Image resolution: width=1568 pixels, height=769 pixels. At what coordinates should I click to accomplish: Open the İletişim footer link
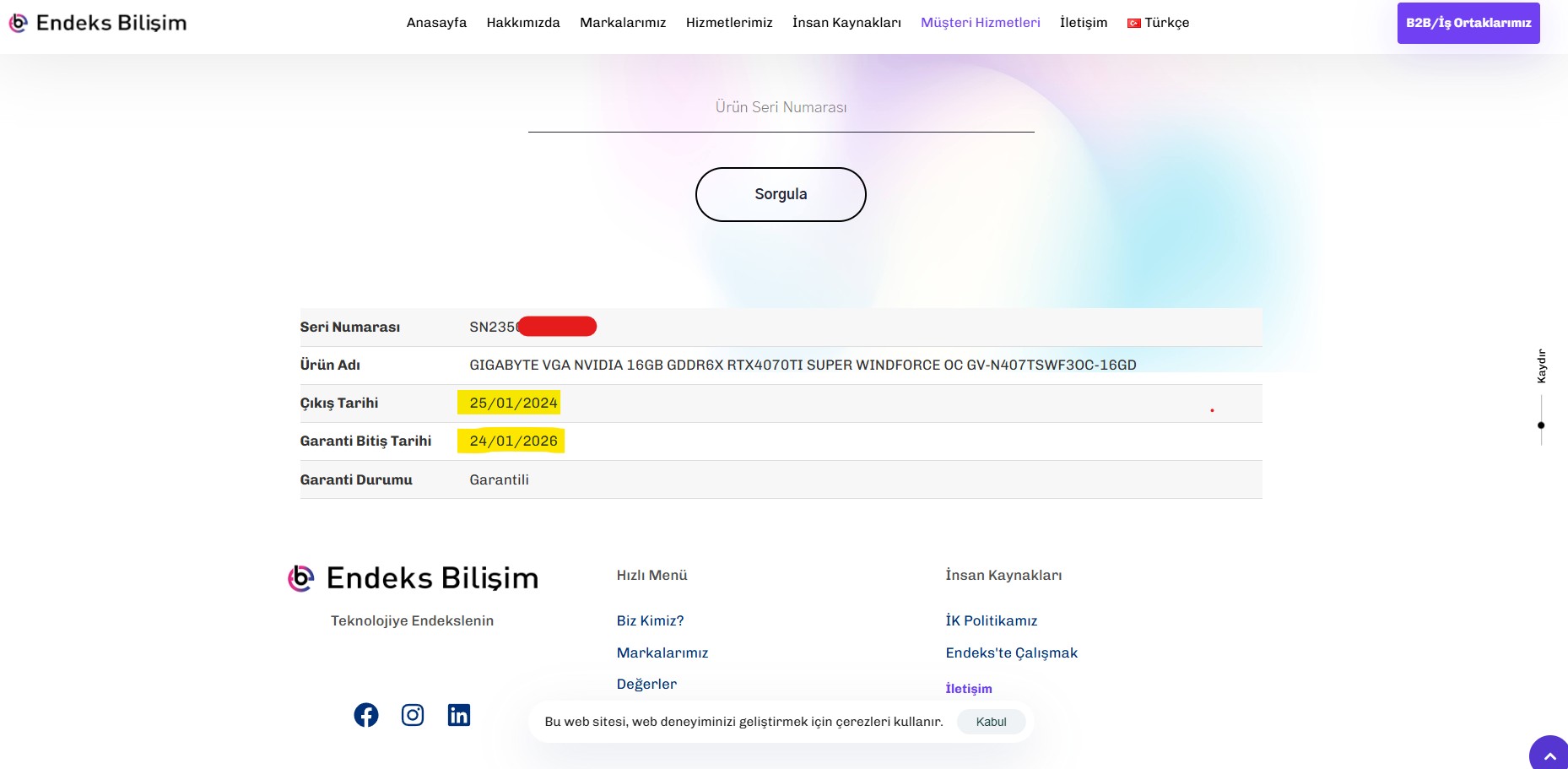click(969, 689)
